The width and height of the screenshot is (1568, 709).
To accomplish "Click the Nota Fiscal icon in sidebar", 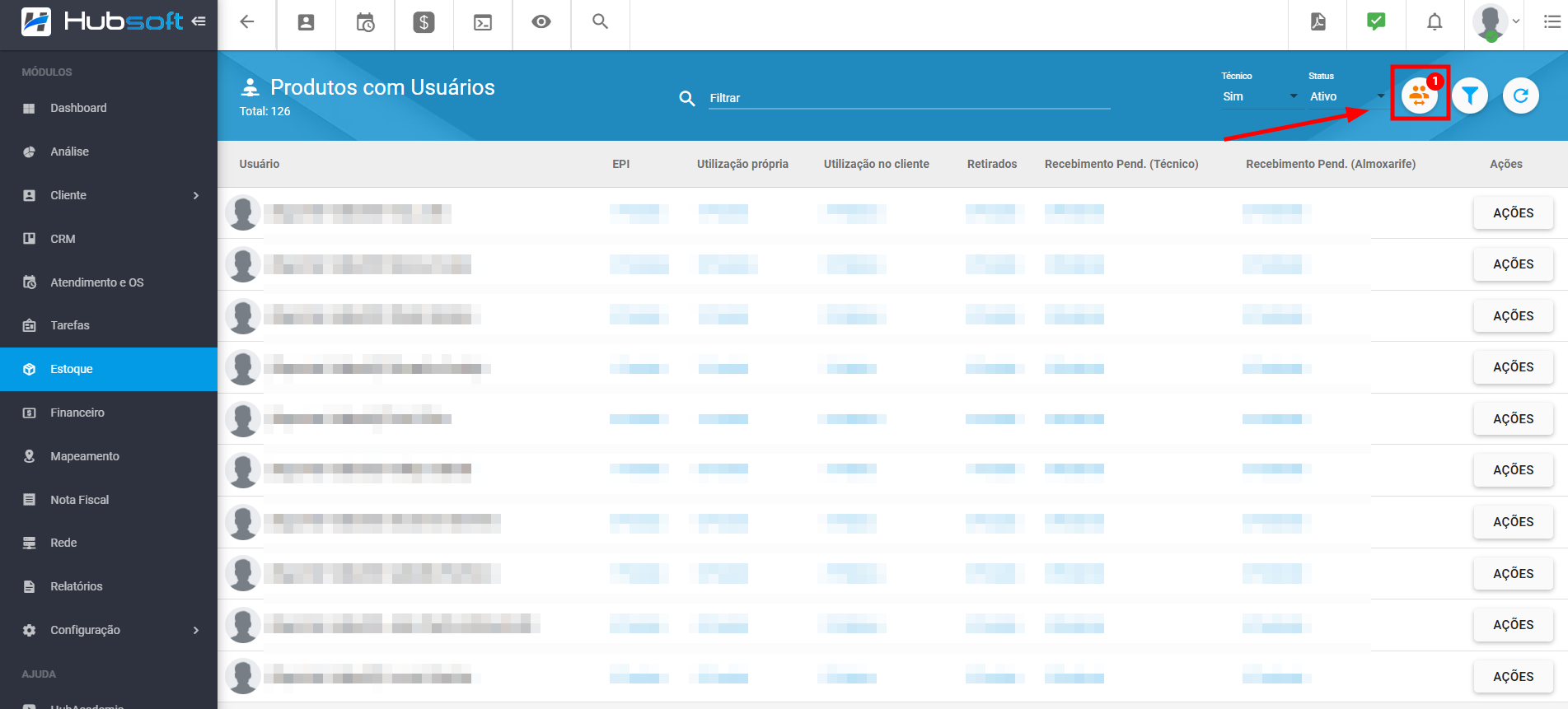I will click(29, 500).
